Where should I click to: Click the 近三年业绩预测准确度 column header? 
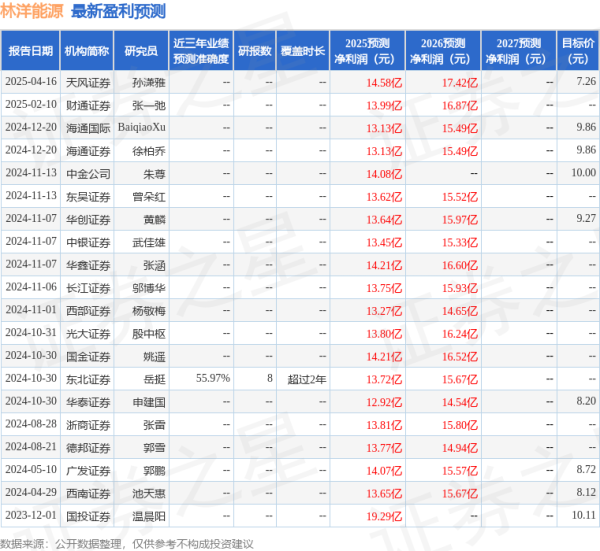tap(200, 49)
